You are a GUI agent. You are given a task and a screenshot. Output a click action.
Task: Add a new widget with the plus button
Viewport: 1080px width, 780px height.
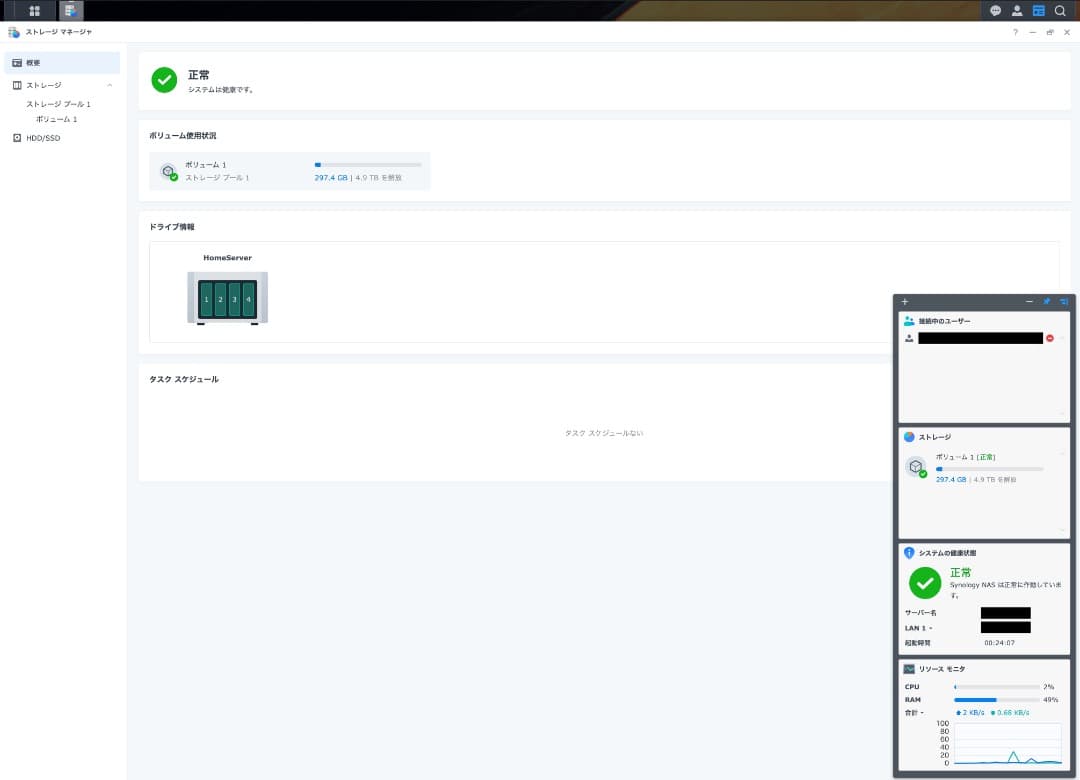pyautogui.click(x=905, y=301)
